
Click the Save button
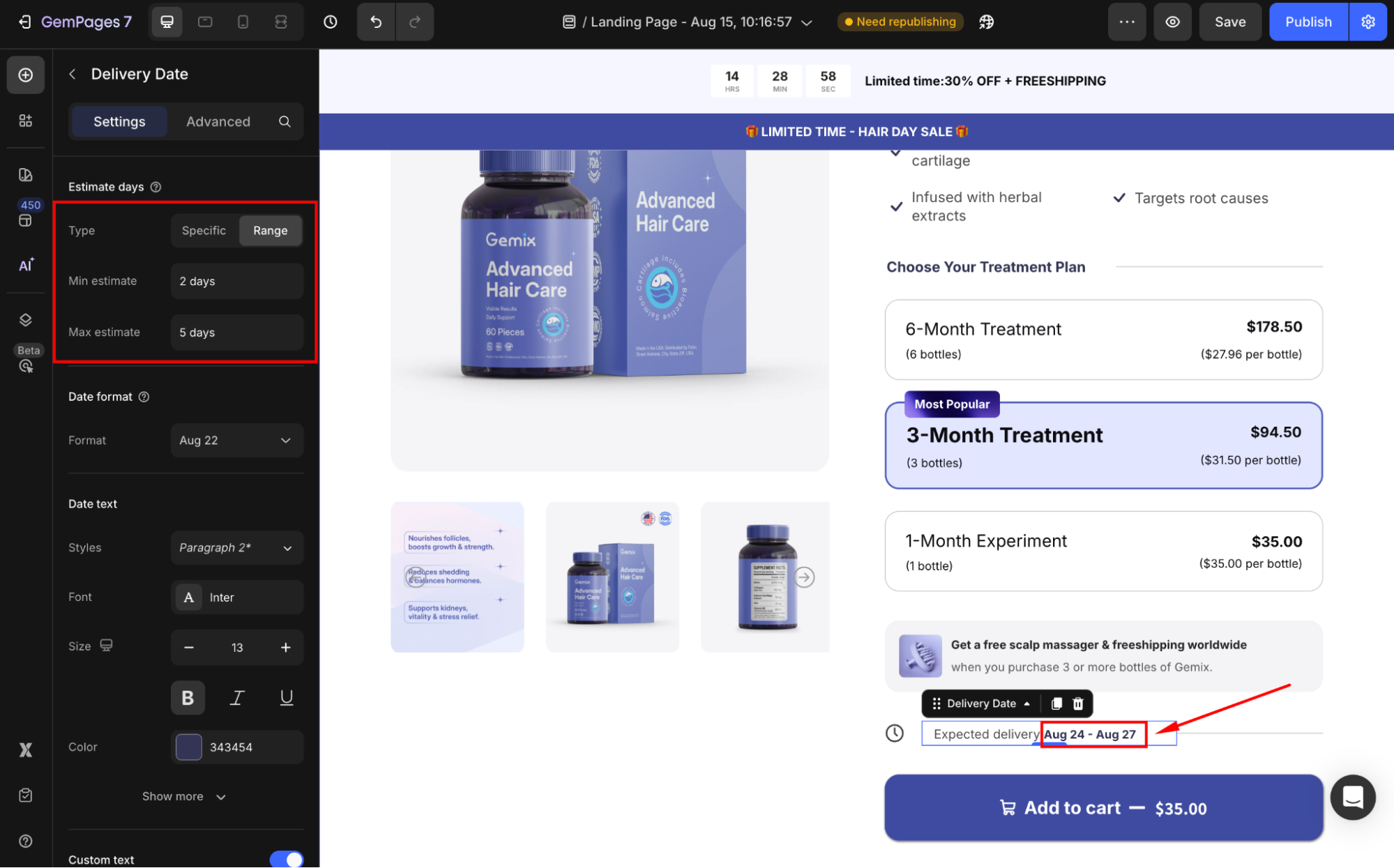[1229, 22]
